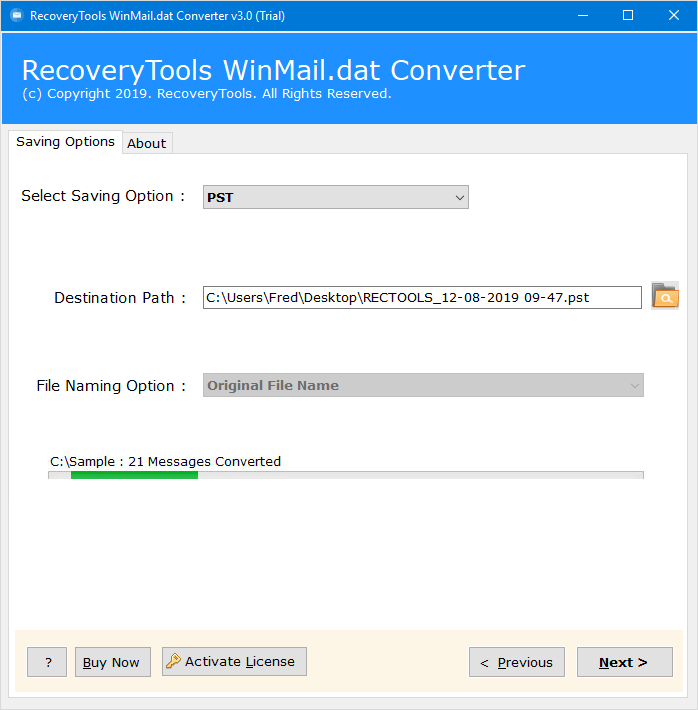Screen dimensions: 698x710
Task: Click the browse folder icon beside Destination Path
Action: [x=664, y=296]
